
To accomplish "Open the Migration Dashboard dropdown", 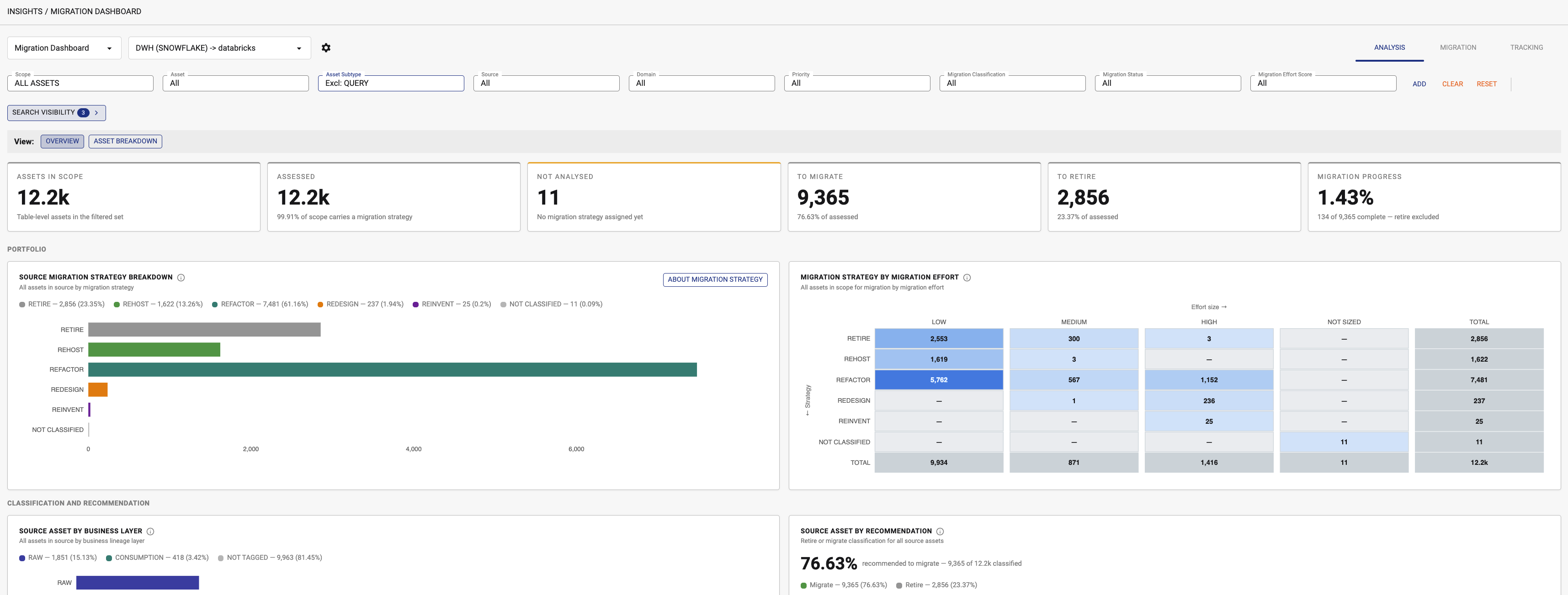I will coord(64,48).
